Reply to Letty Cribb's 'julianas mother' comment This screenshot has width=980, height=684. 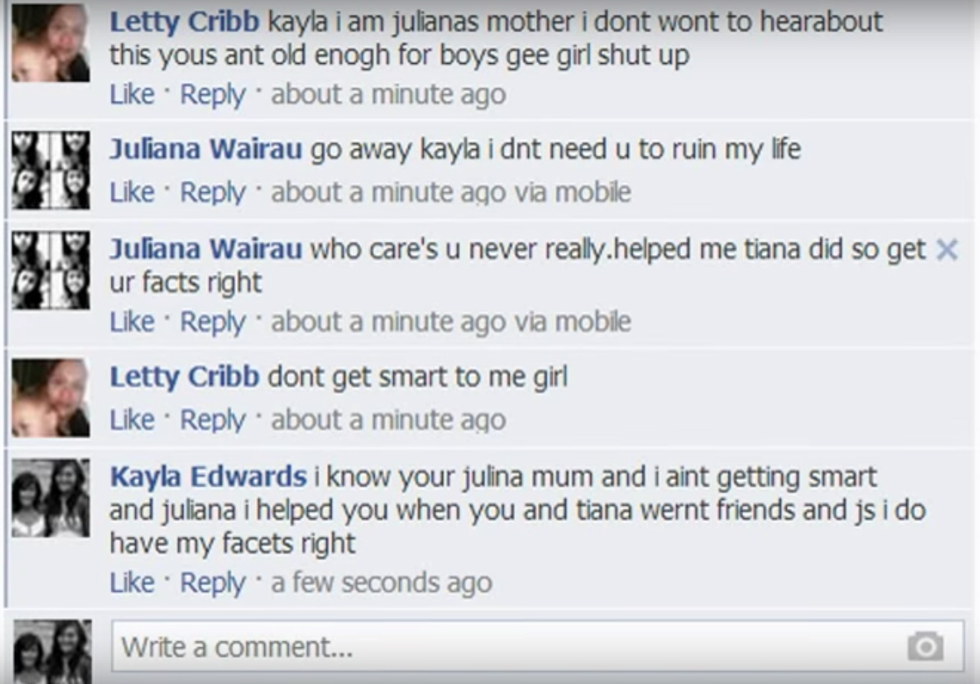[x=212, y=95]
